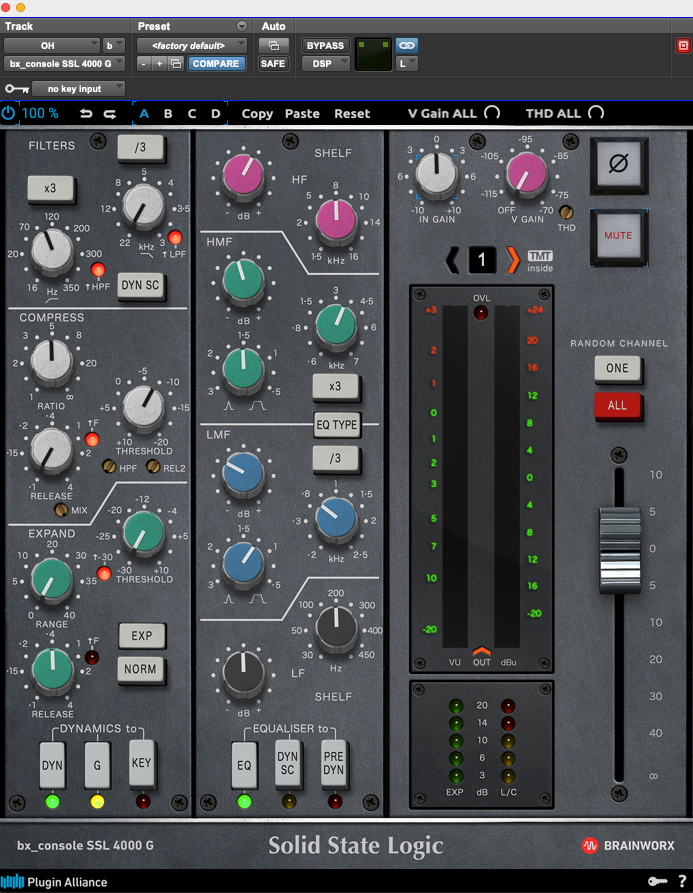Click the plugin power on/off icon
Screen dimensions: 693x893
(x=9, y=113)
